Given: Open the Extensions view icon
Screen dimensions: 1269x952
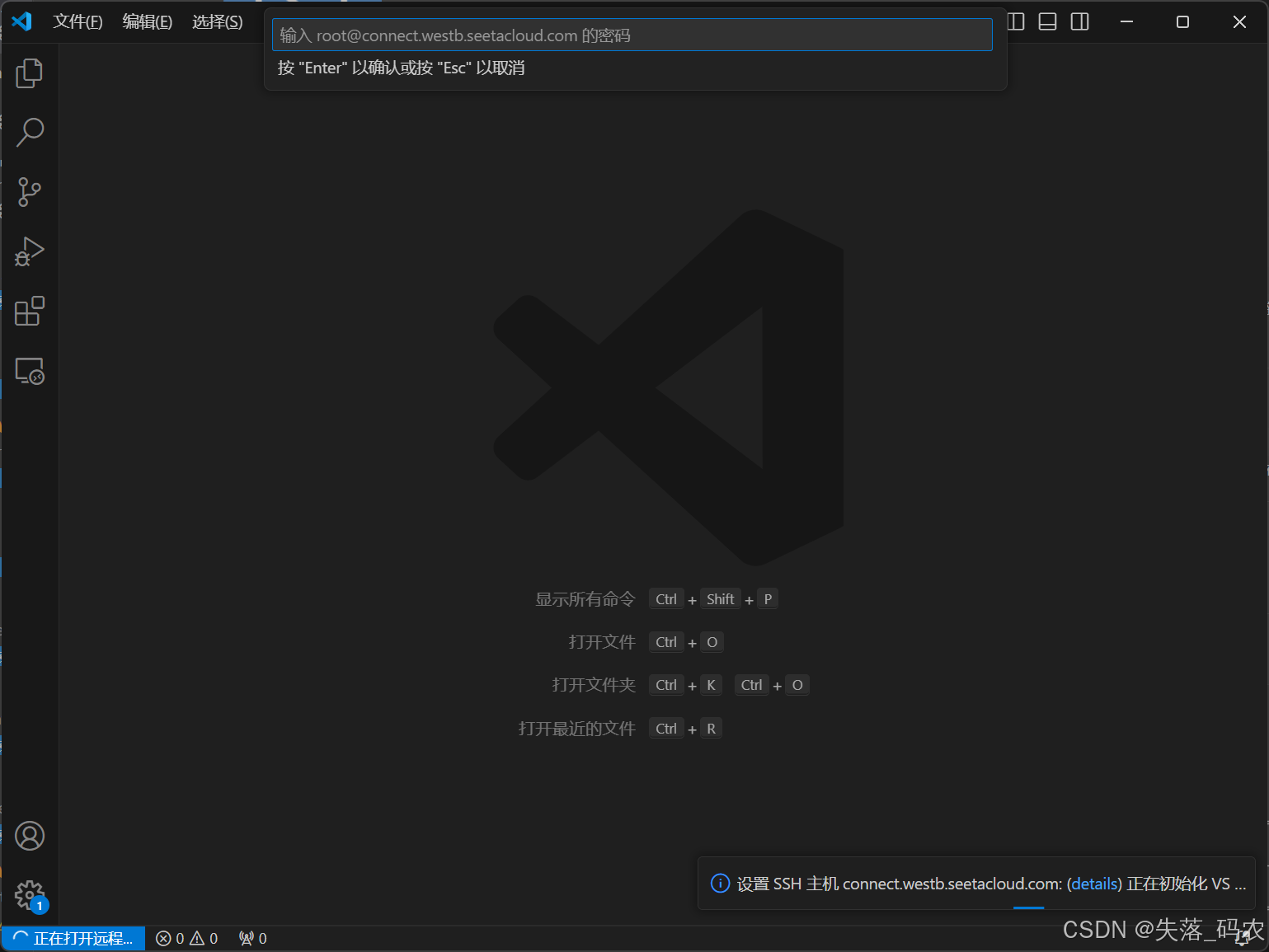Looking at the screenshot, I should (30, 311).
